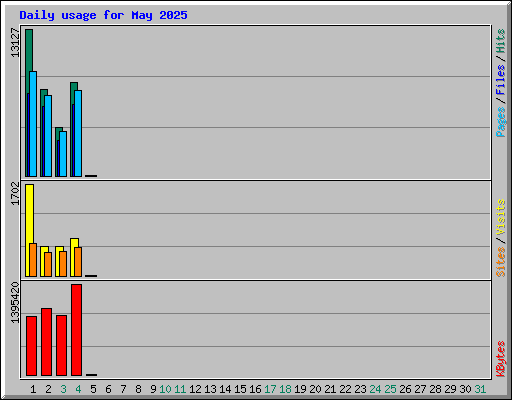The width and height of the screenshot is (512, 400).
Task: Click the 1702 visits axis value
Action: pyautogui.click(x=15, y=193)
